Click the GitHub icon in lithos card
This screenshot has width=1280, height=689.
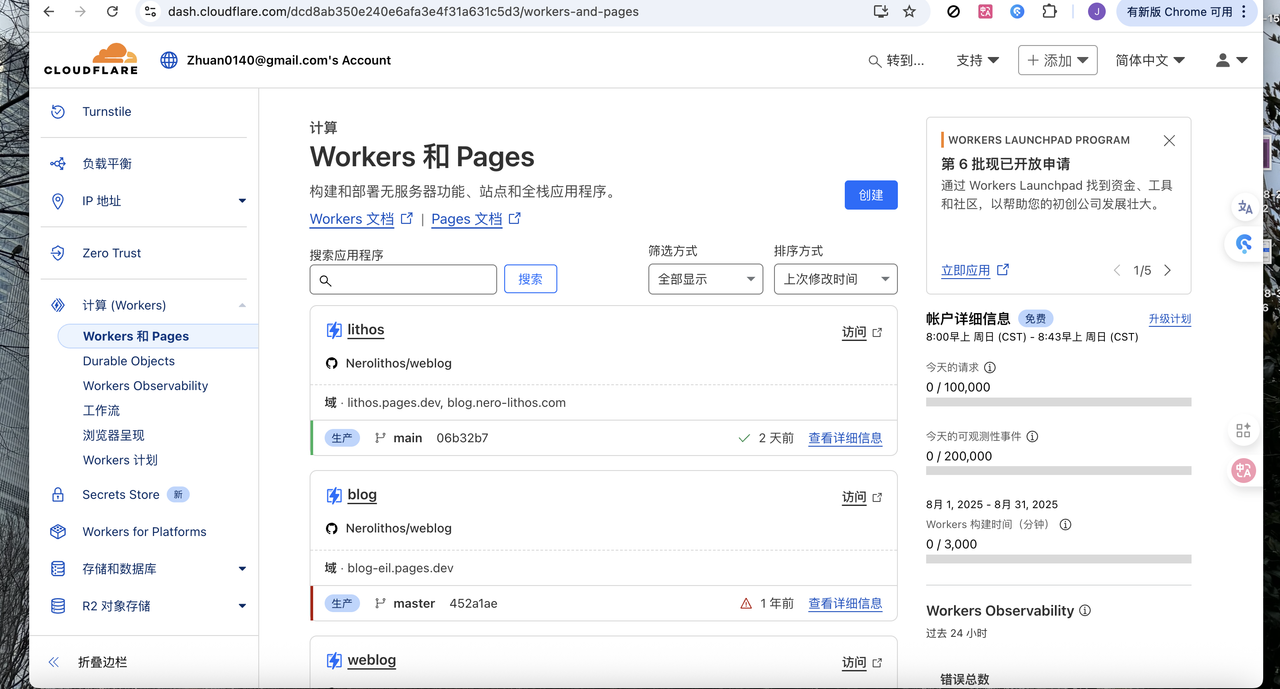tap(332, 363)
